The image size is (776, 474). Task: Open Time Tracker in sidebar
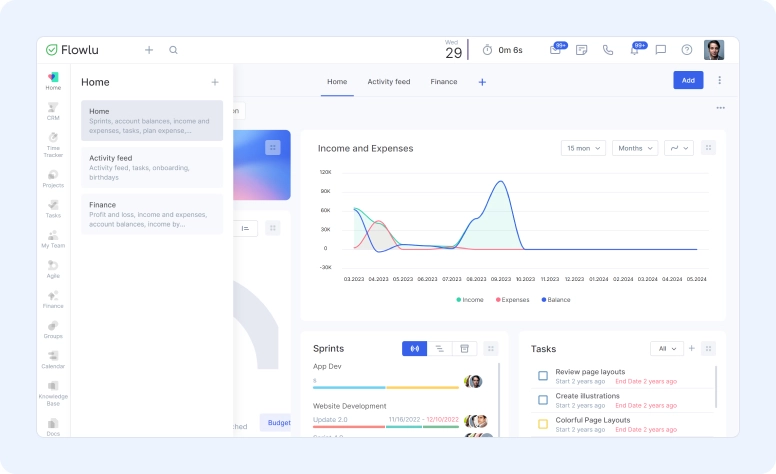pyautogui.click(x=53, y=145)
